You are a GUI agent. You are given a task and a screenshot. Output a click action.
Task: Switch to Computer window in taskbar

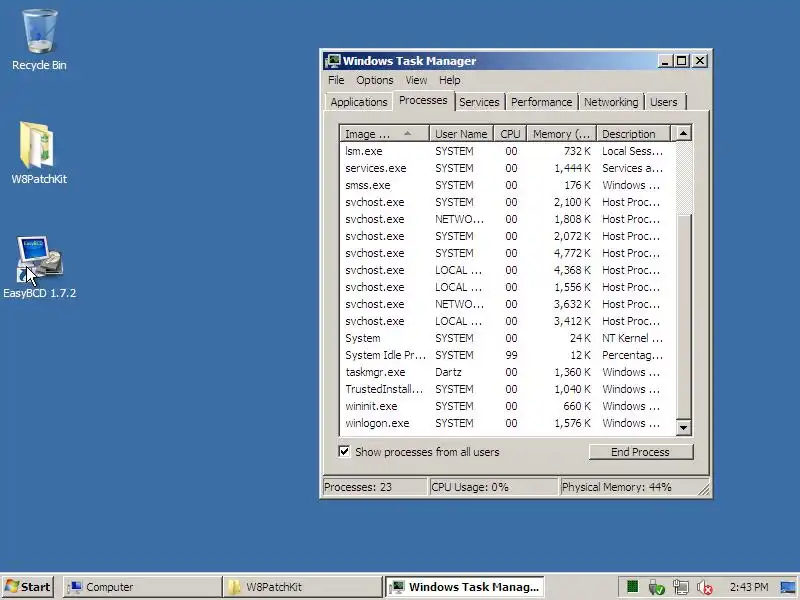coord(142,587)
